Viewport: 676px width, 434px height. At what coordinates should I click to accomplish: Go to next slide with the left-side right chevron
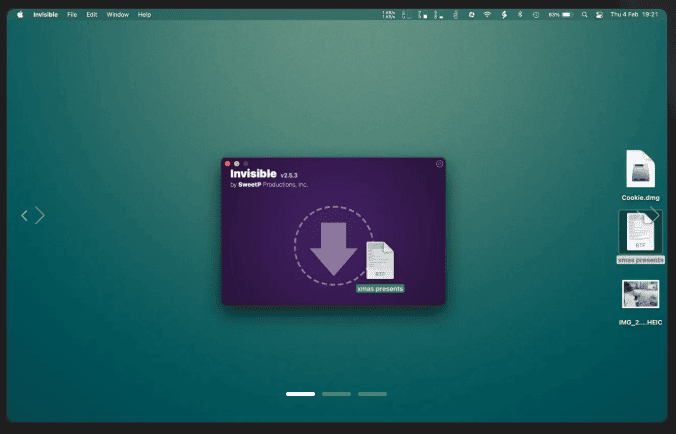(x=40, y=215)
